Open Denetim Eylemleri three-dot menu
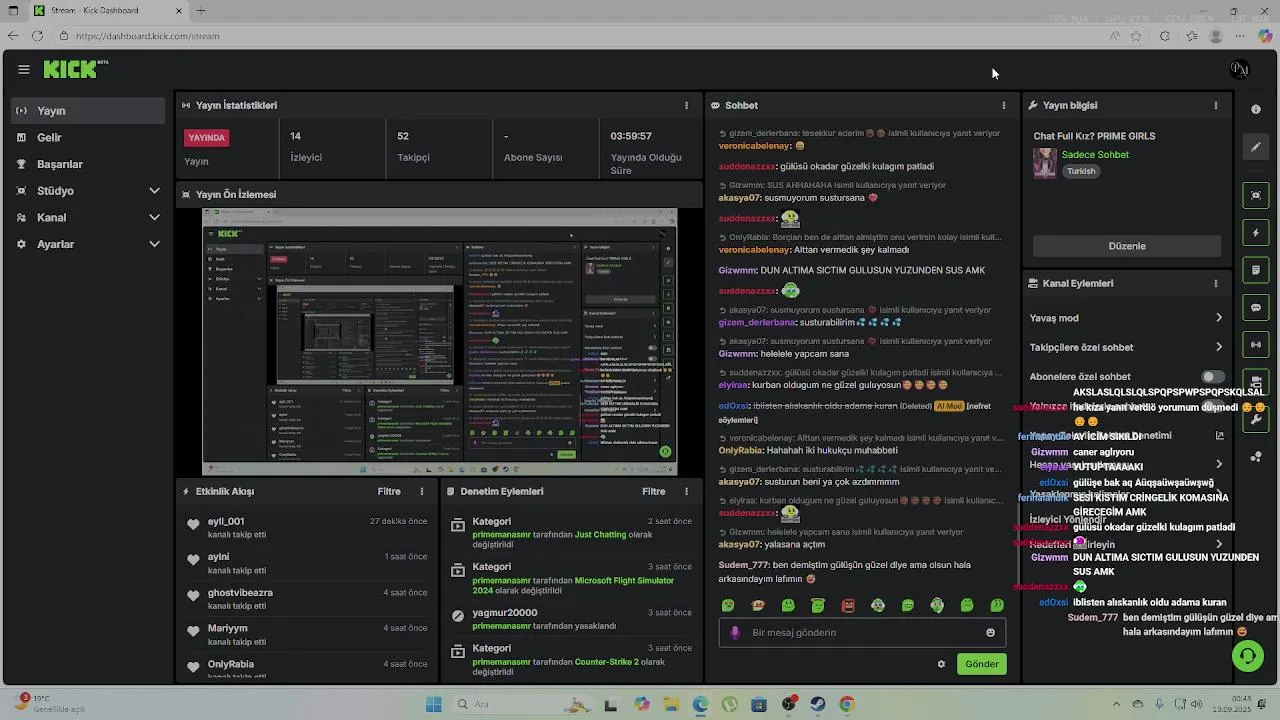This screenshot has width=1280, height=720. [x=686, y=491]
